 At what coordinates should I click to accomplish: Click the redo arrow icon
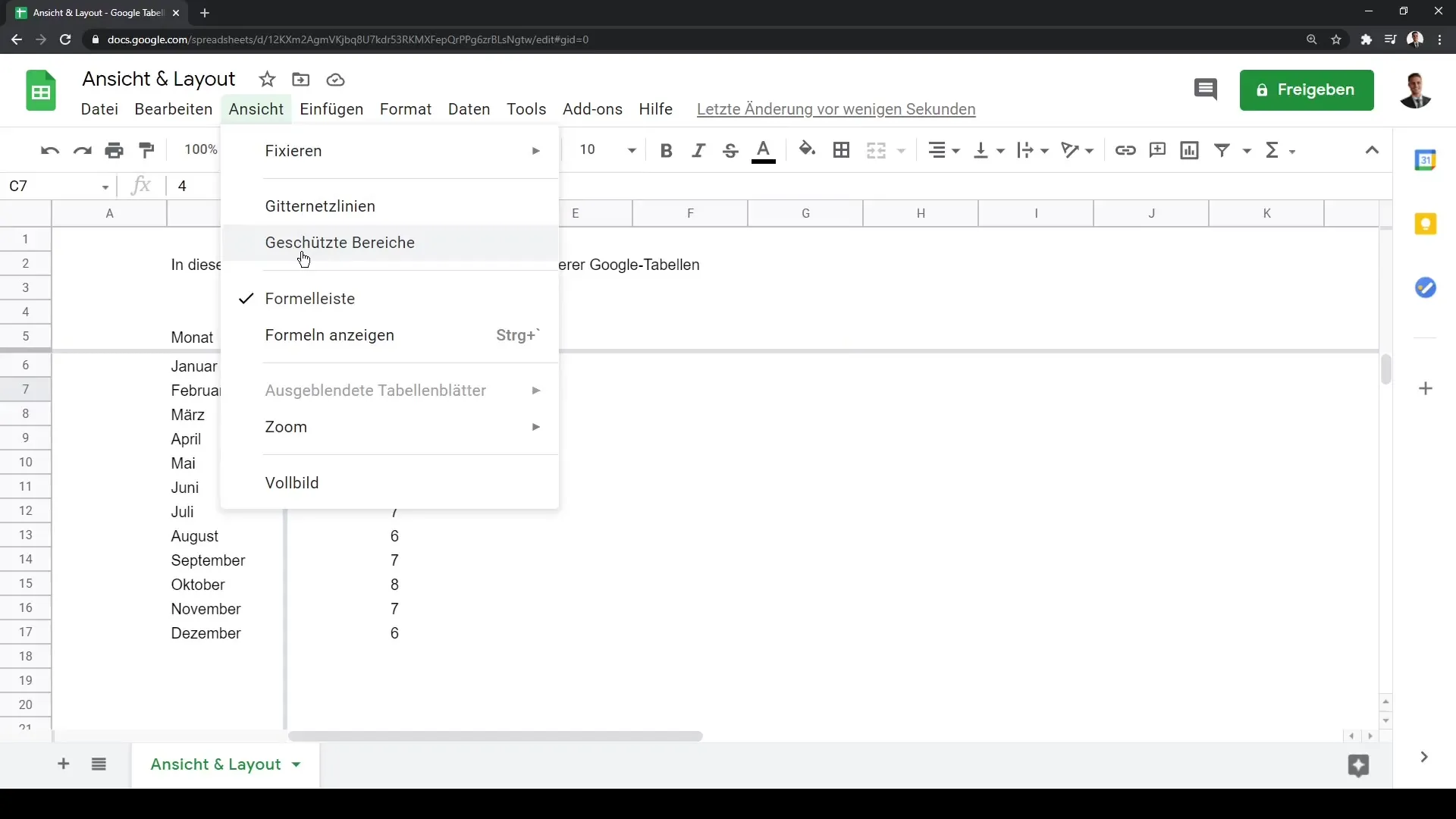82,150
